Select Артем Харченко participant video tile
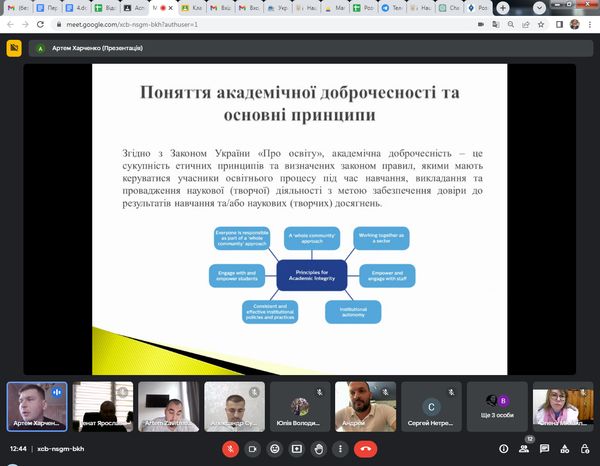Screen dimensions: 600x466 click(x=37, y=405)
